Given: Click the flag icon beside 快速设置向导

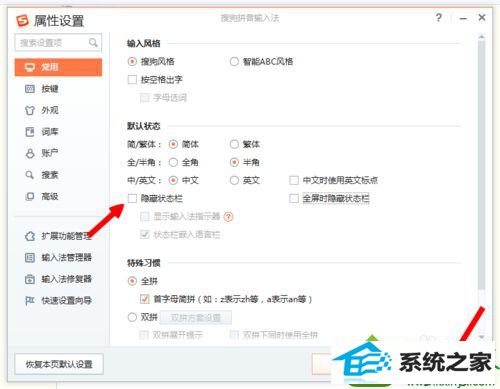Looking at the screenshot, I should coord(30,301).
